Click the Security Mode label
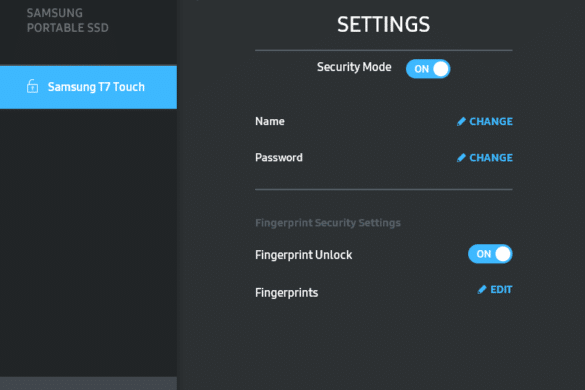This screenshot has height=390, width=585. [x=354, y=67]
